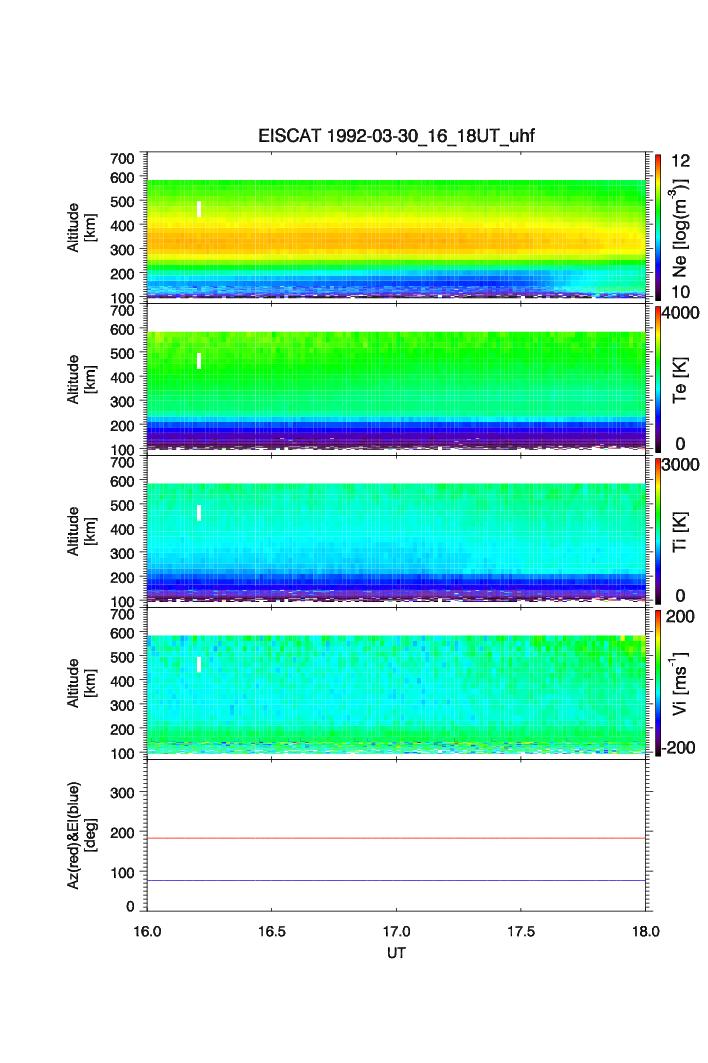708x1063 pixels.
Task: Click the "12" maximum value of Ne colorbar
Action: pos(680,161)
